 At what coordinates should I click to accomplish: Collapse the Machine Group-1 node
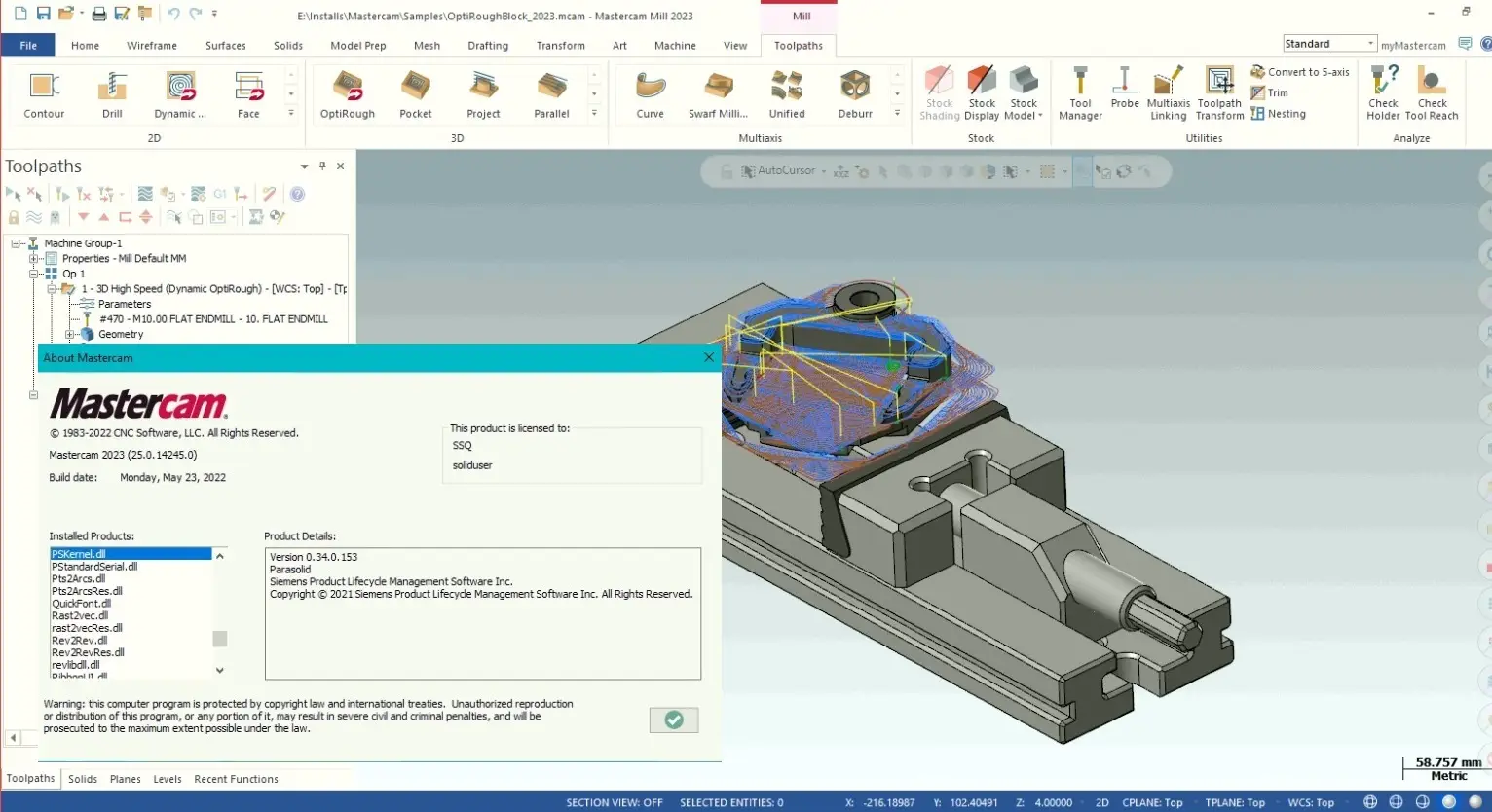[16, 243]
